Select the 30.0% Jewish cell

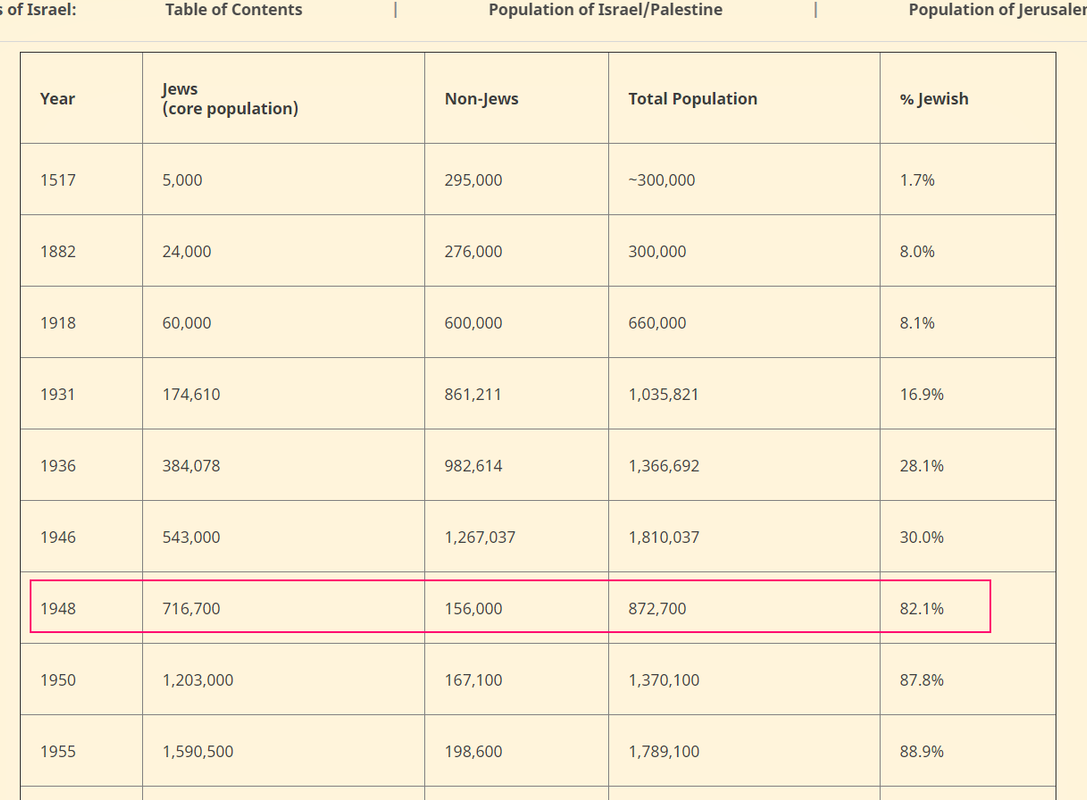tap(968, 537)
